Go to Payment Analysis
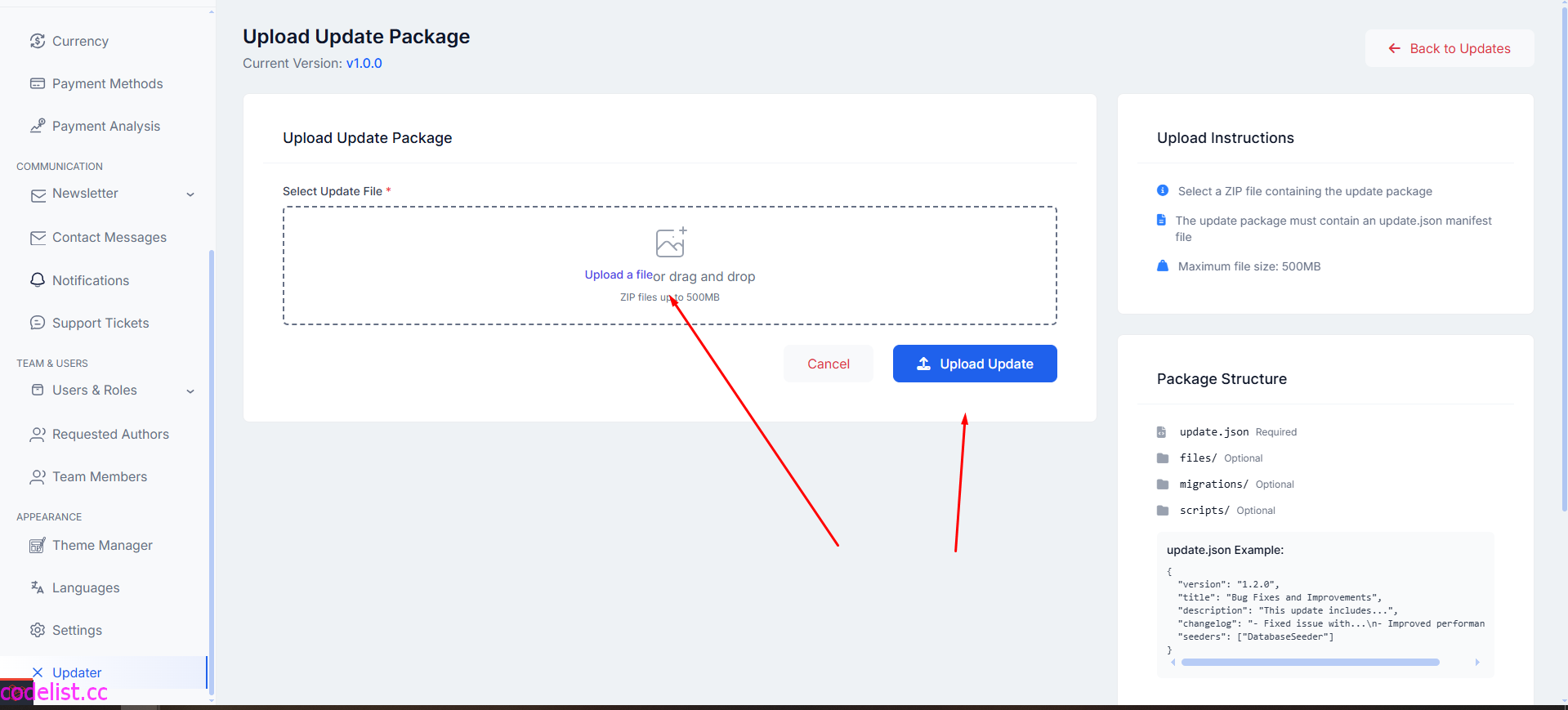This screenshot has width=1568, height=710. (106, 126)
